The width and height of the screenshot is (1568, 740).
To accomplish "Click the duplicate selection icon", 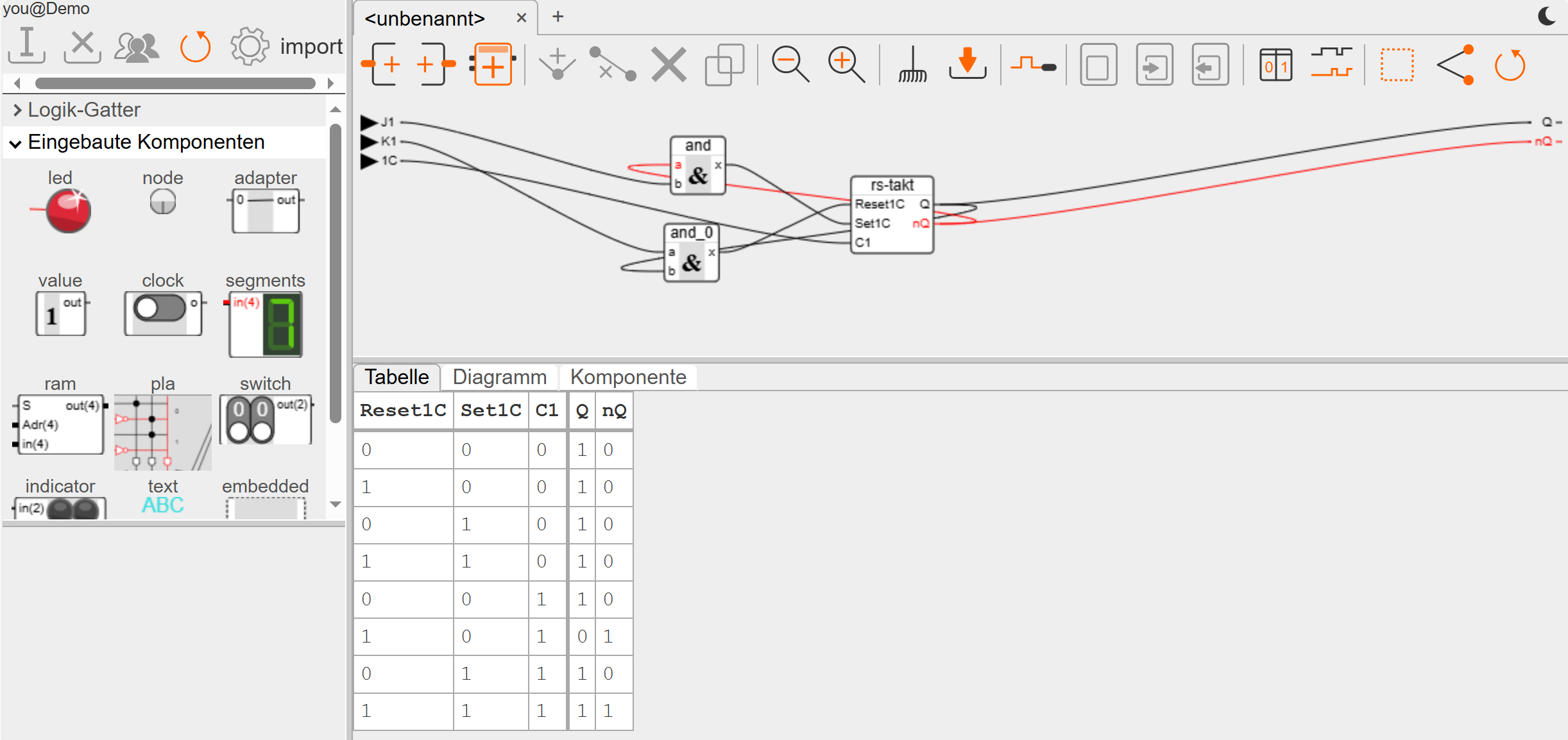I will pos(724,64).
